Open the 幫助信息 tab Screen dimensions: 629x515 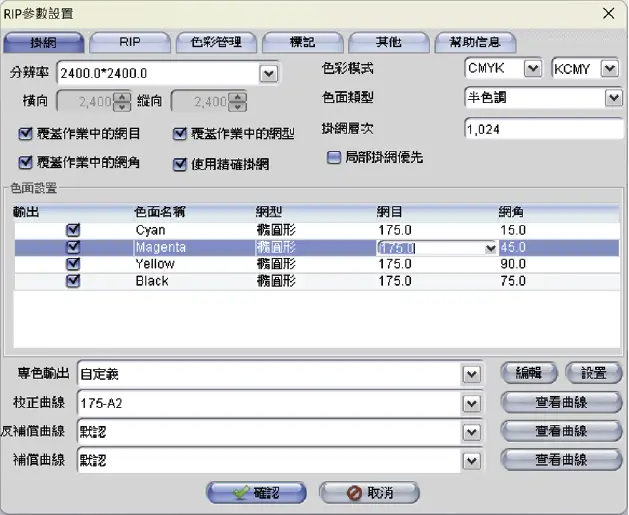pyautogui.click(x=475, y=42)
